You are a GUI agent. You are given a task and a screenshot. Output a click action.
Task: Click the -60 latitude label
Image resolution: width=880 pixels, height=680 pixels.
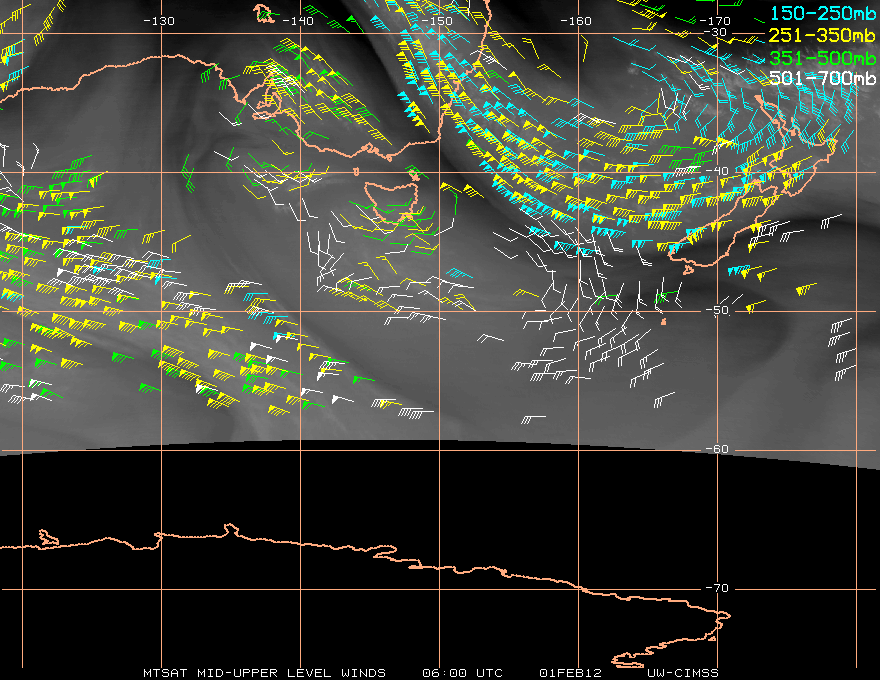[717, 449]
